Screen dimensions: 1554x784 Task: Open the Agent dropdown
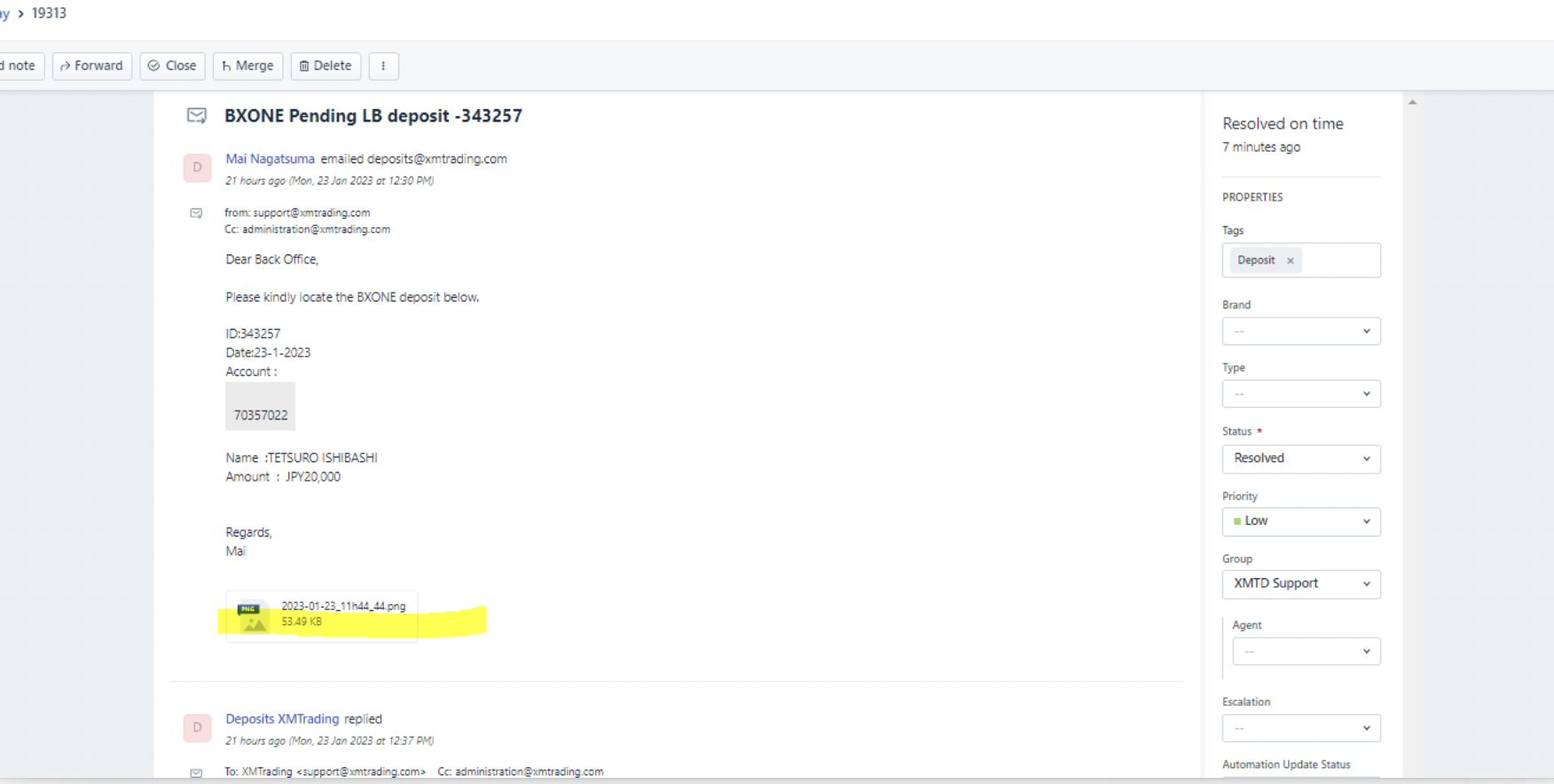(x=1307, y=651)
